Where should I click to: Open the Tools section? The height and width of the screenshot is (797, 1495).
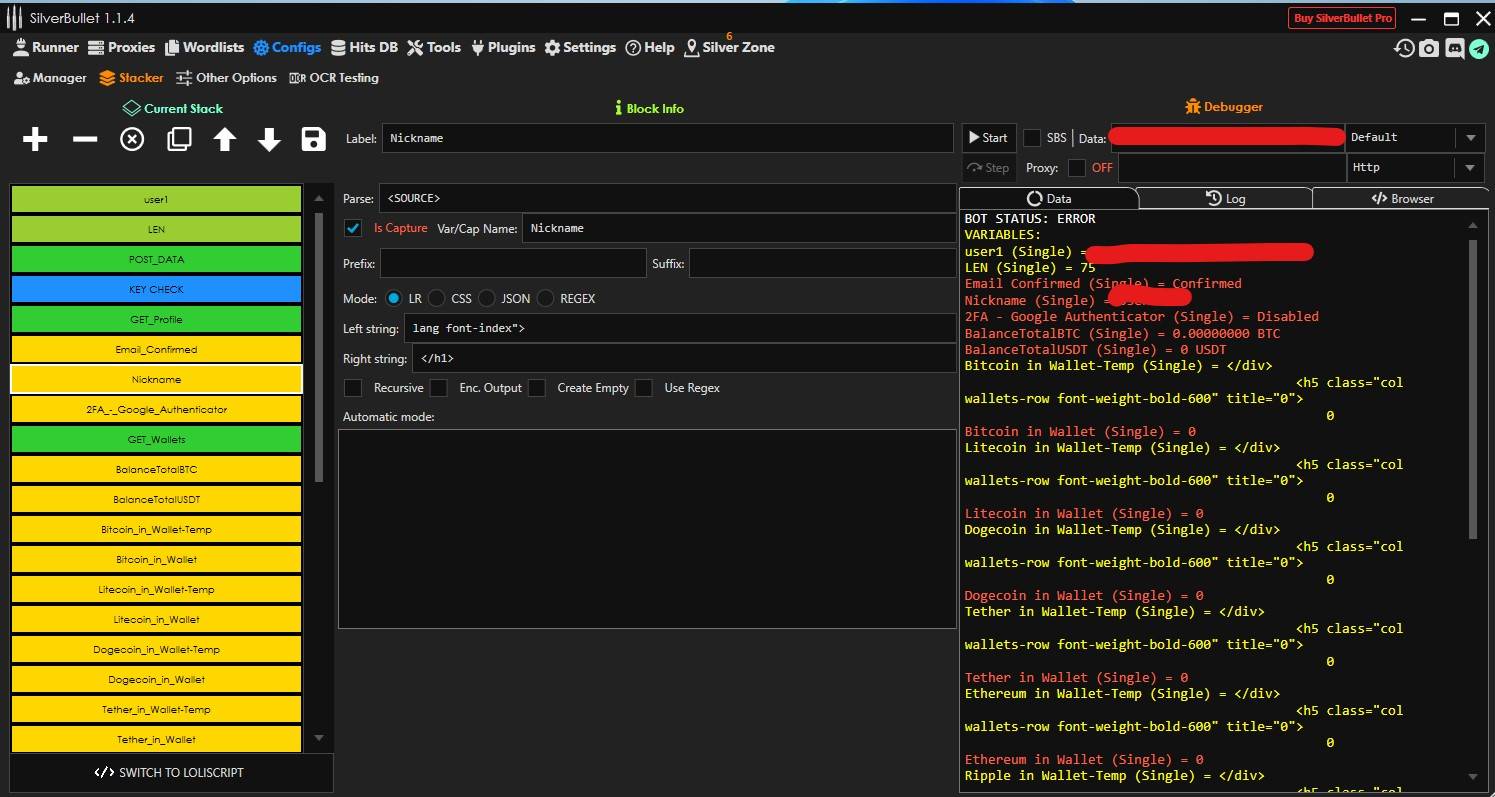[434, 47]
